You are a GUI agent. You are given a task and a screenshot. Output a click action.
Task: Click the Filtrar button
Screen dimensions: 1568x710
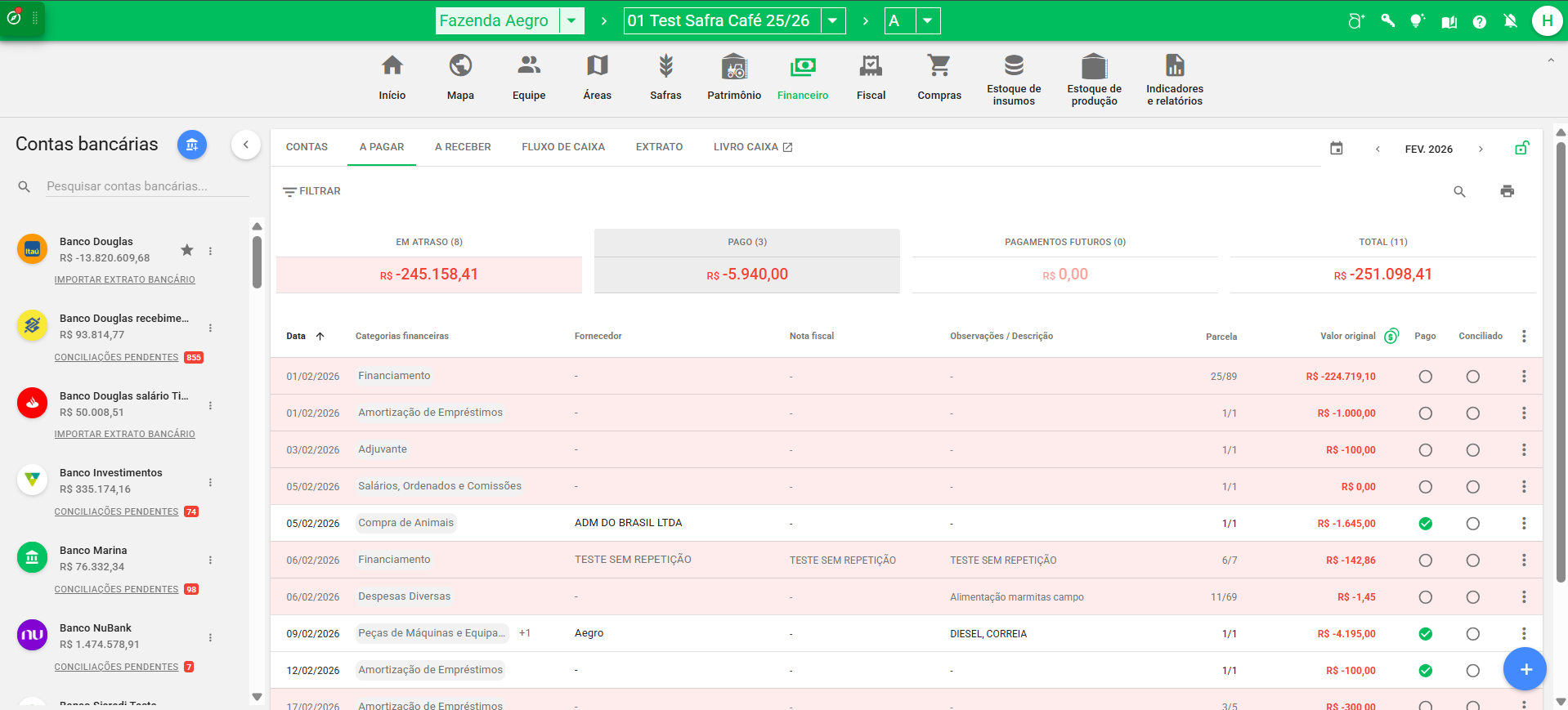[311, 191]
